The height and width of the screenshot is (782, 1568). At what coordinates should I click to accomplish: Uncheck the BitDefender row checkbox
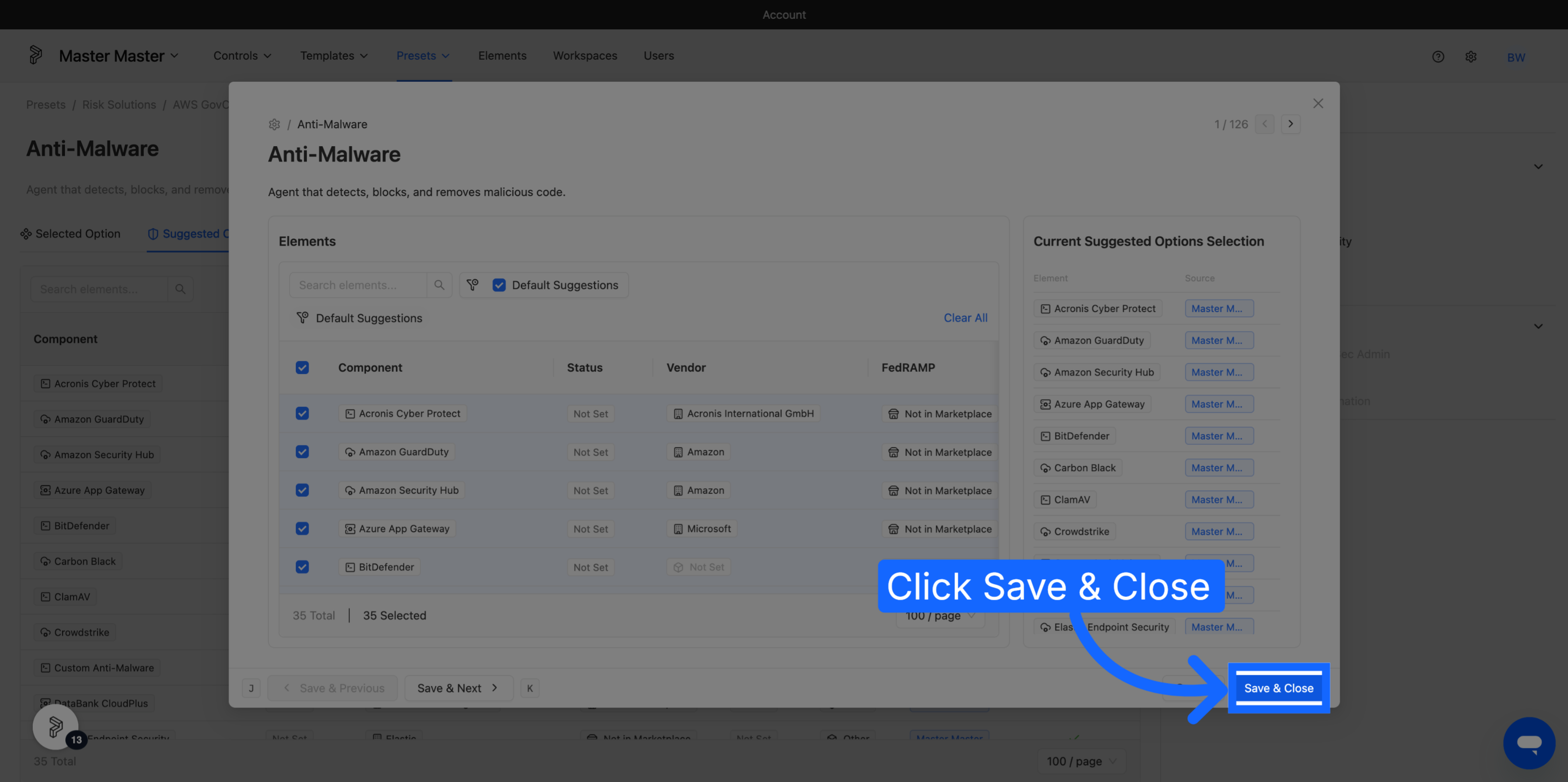pyautogui.click(x=302, y=567)
